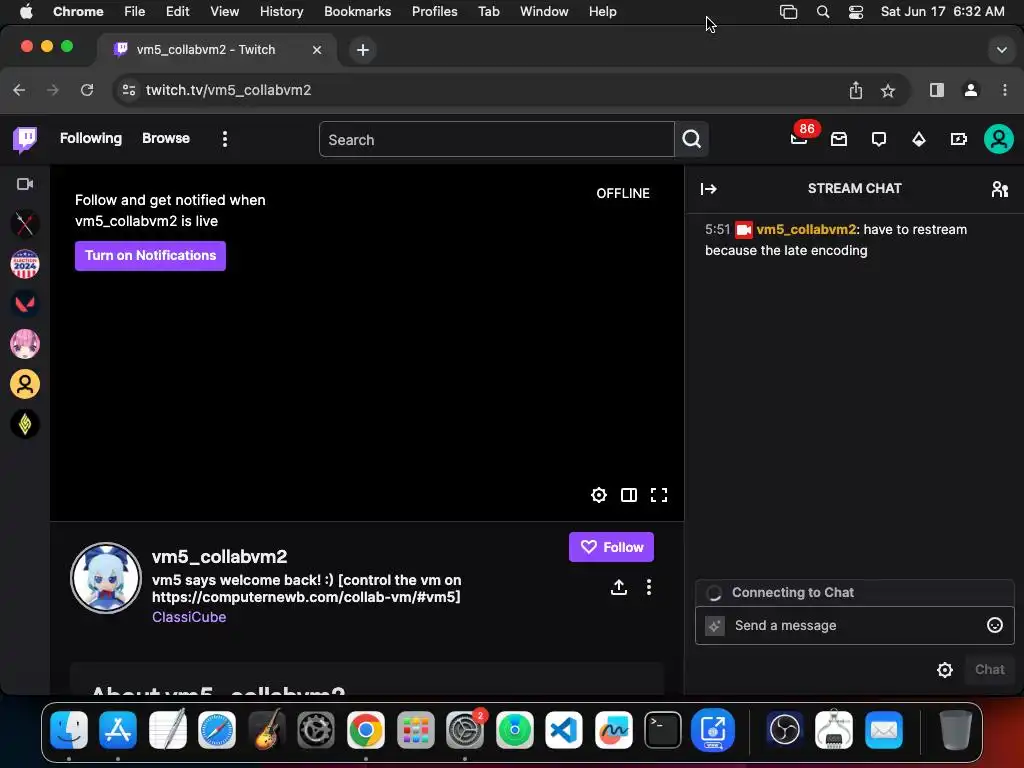Open the yellow person avatar sidebar channel
This screenshot has width=1024, height=768.
tap(25, 384)
